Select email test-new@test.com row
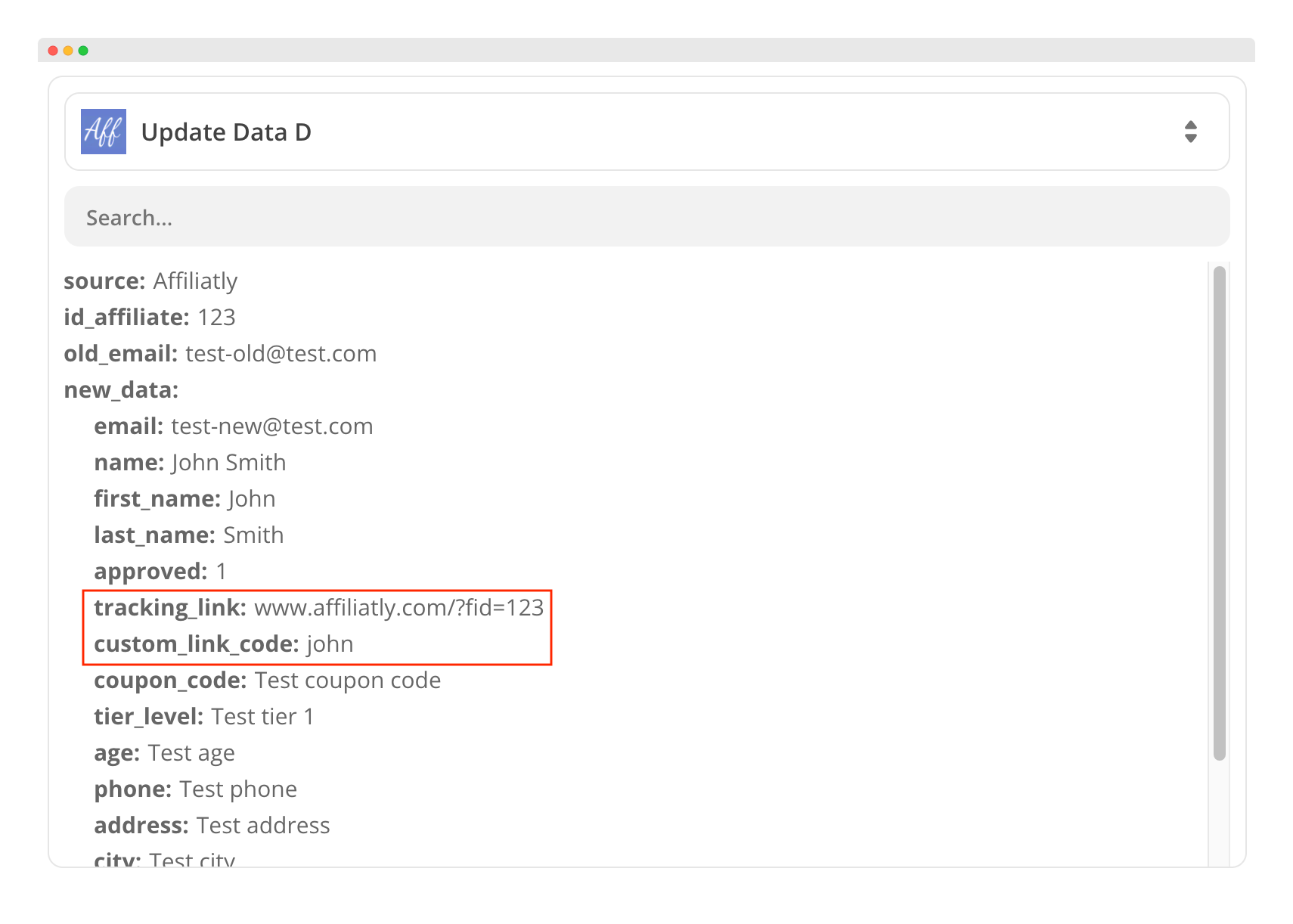The image size is (1293, 924). pyautogui.click(x=234, y=426)
